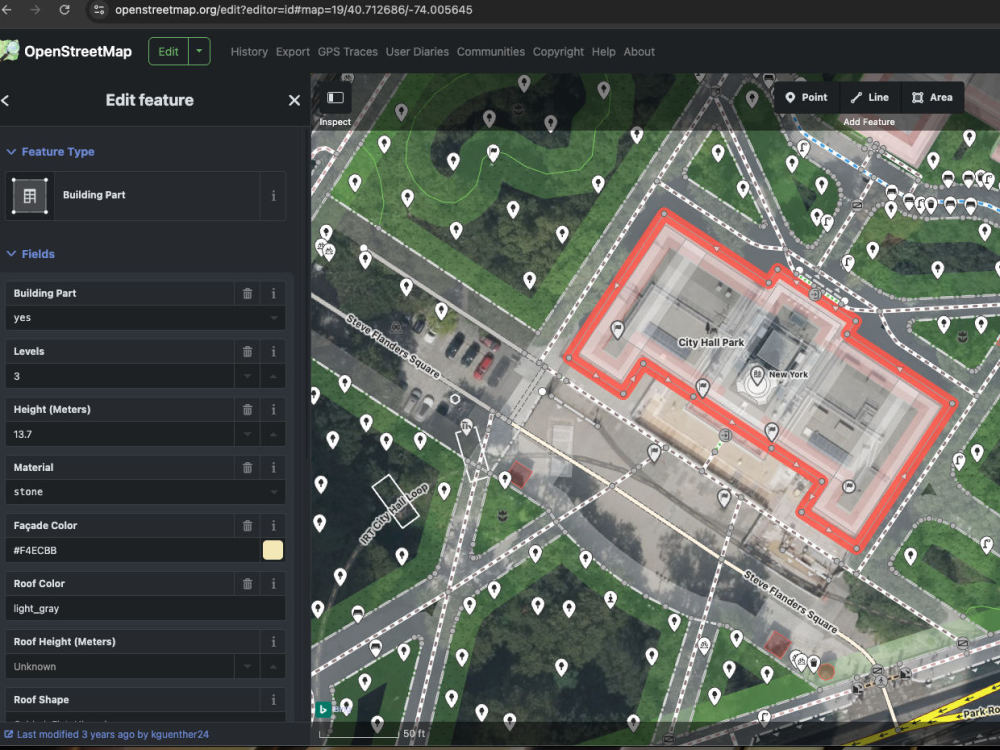This screenshot has height=750, width=1000.
Task: Open the Copyright page
Action: click(x=558, y=52)
